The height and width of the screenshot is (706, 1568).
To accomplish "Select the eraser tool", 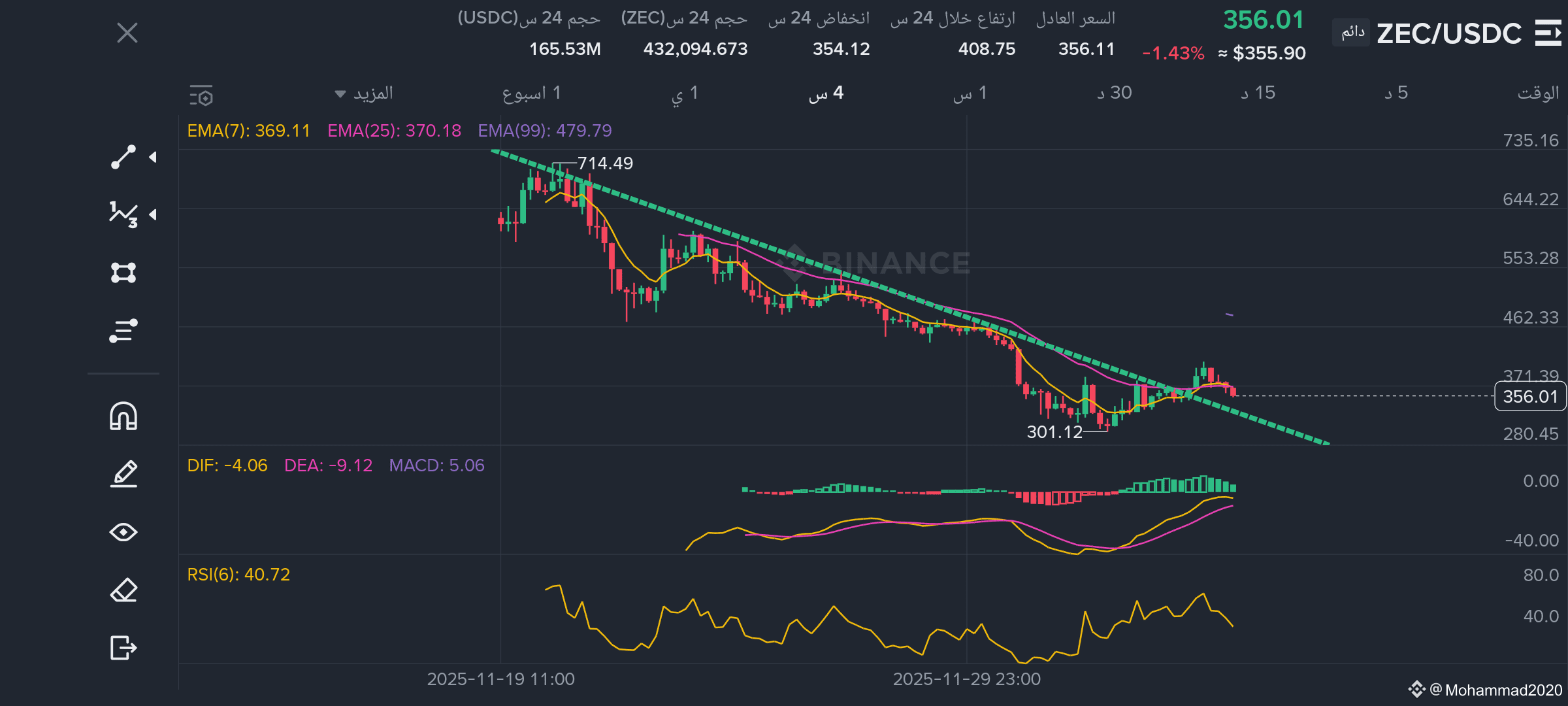I will click(123, 590).
